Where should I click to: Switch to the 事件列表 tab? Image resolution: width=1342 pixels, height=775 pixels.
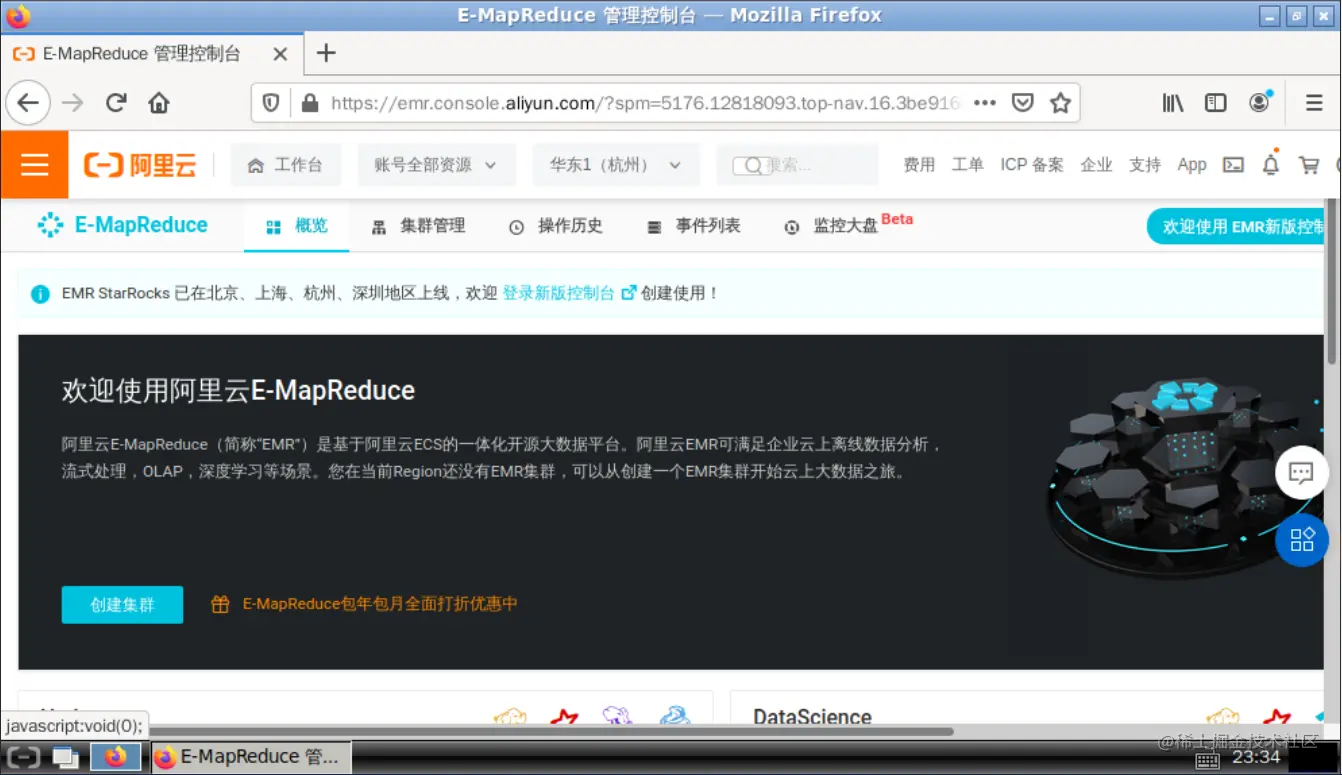pyautogui.click(x=694, y=226)
